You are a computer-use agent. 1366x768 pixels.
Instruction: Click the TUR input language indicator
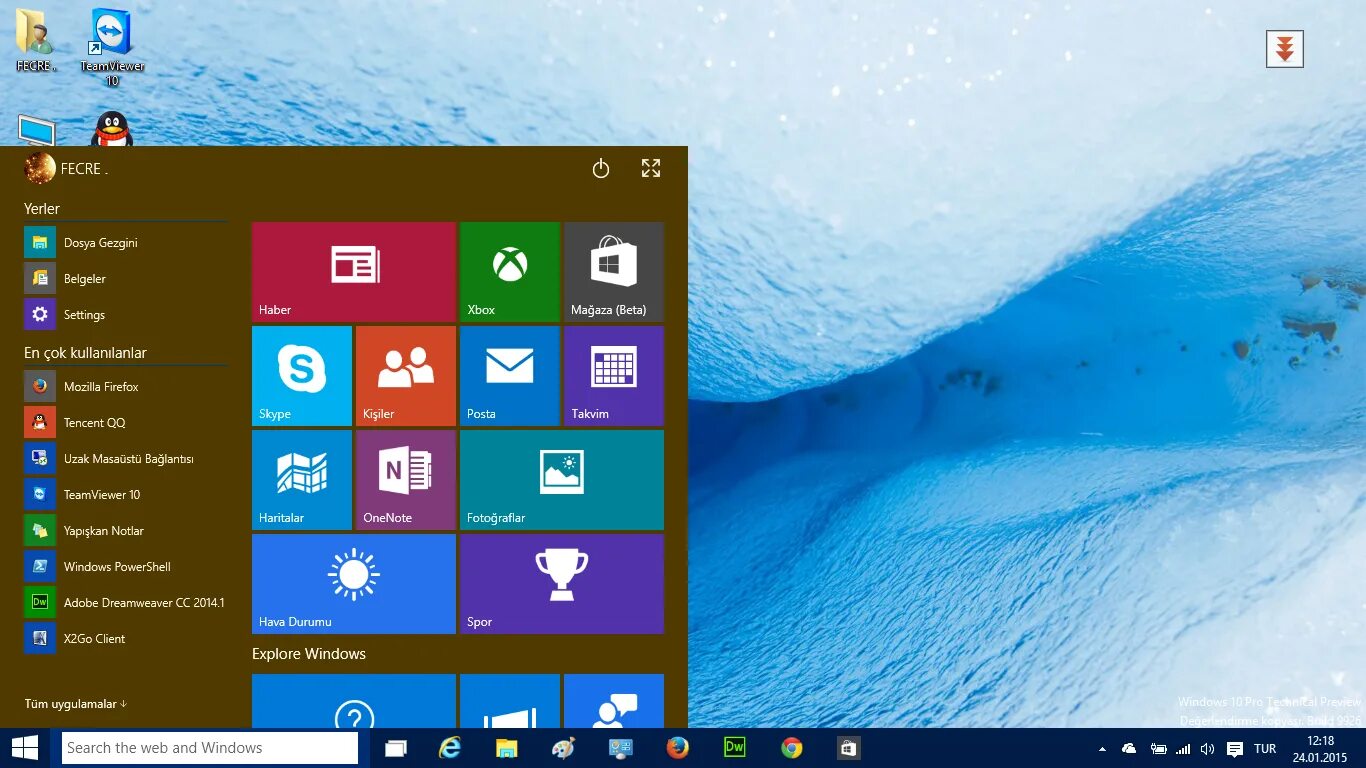point(1265,749)
